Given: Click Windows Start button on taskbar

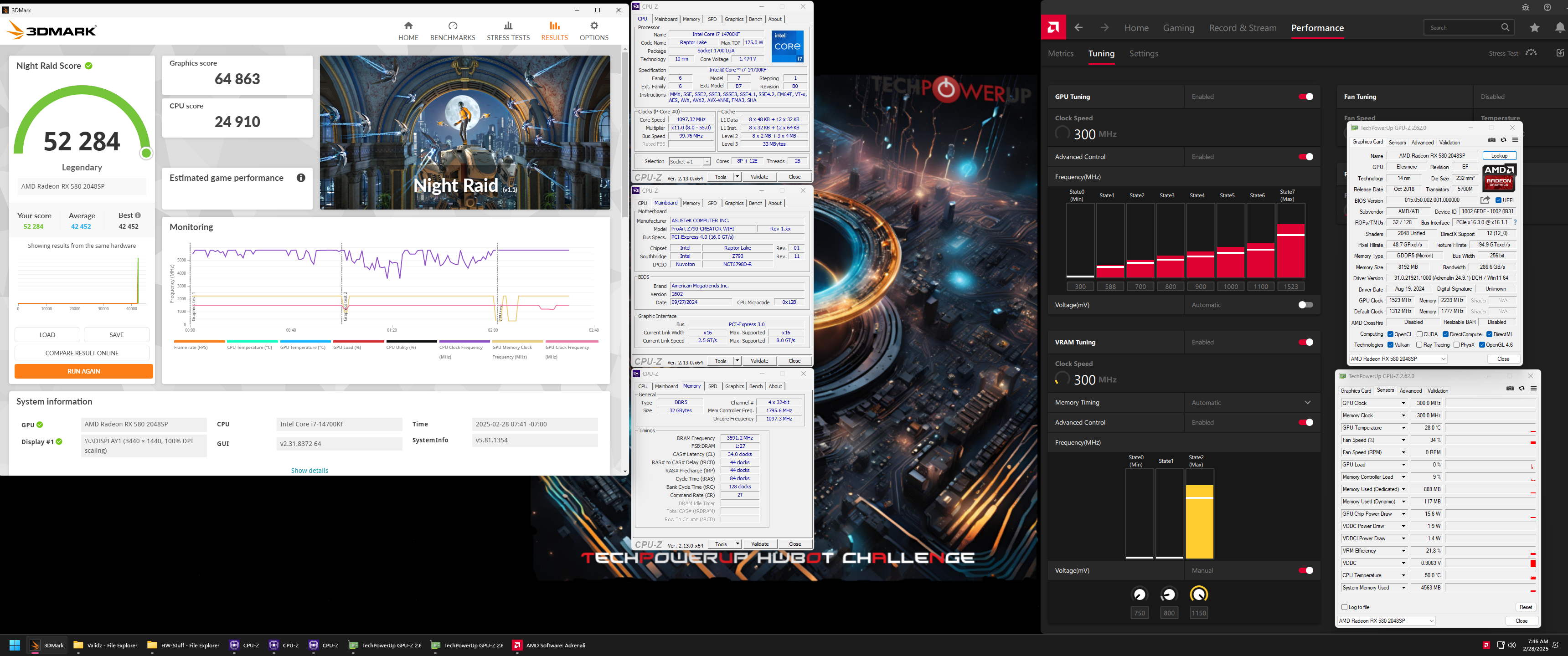Looking at the screenshot, I should pyautogui.click(x=15, y=645).
